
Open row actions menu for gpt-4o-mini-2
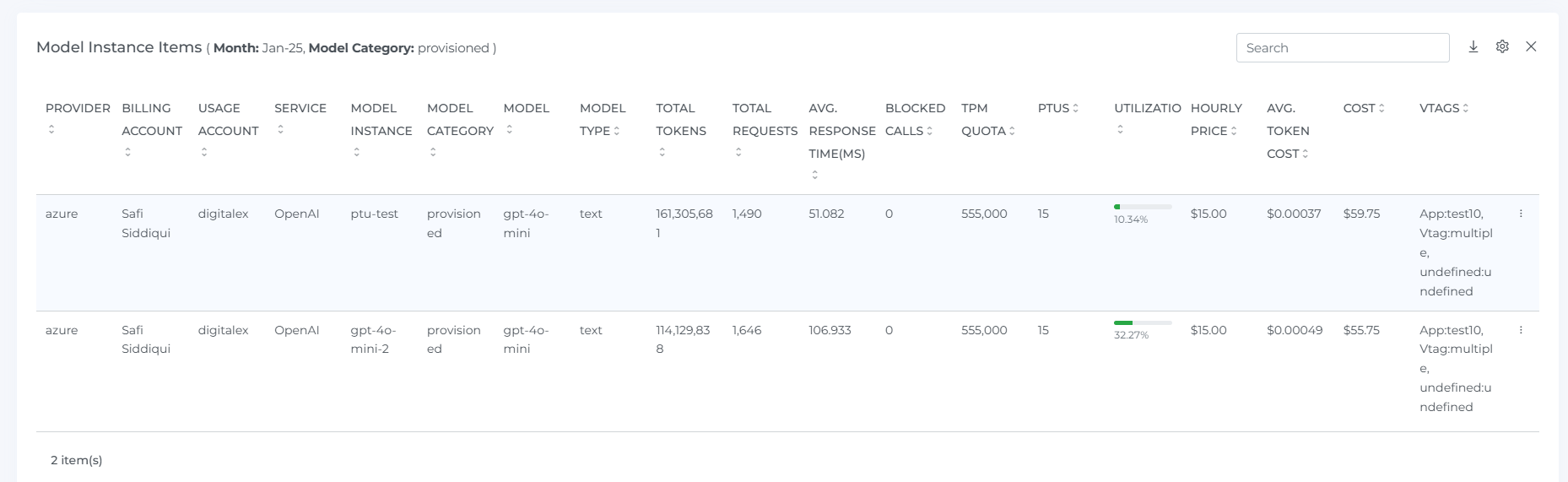1521,330
